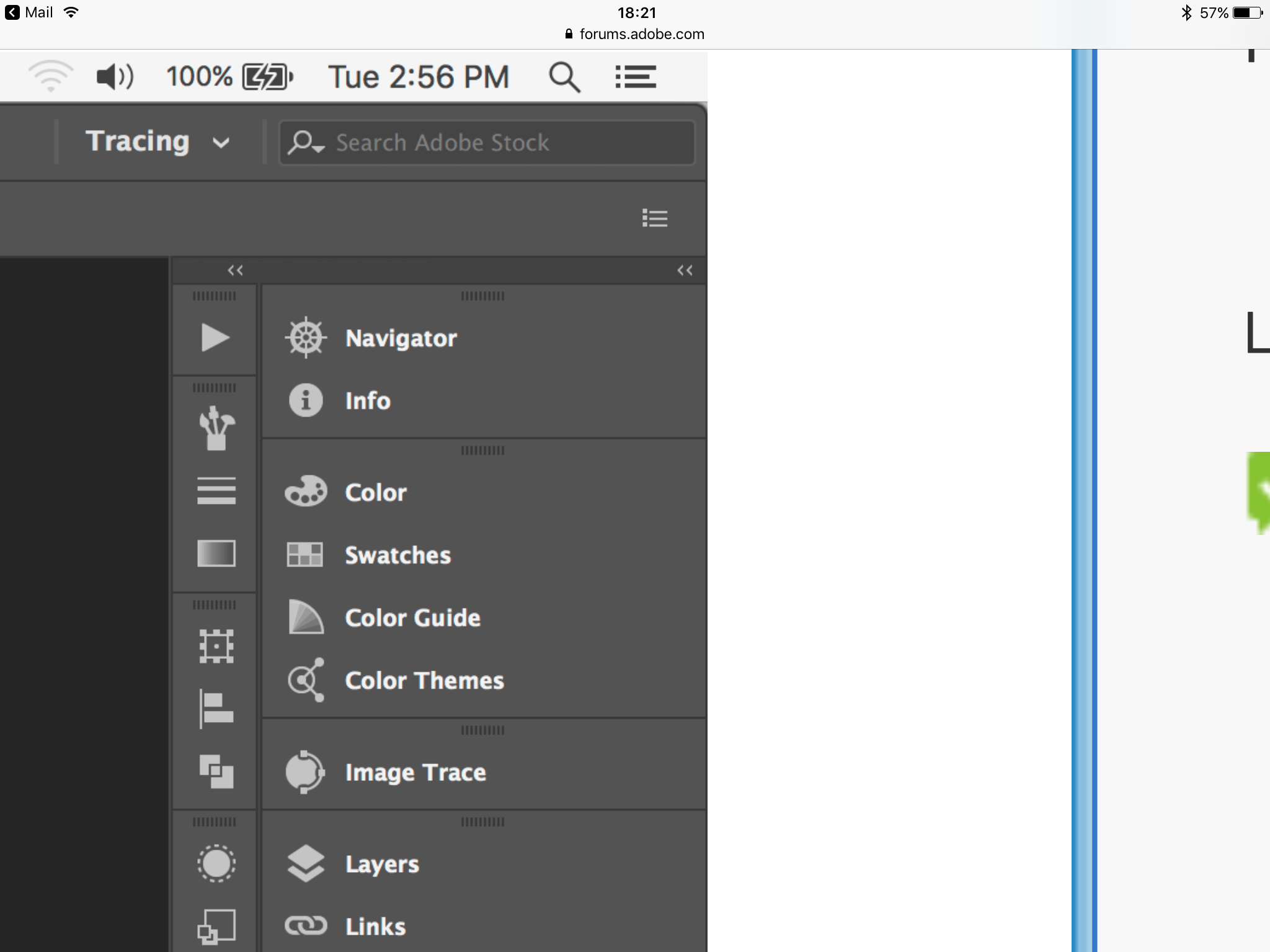Open the panel list flyout menu

(x=655, y=218)
